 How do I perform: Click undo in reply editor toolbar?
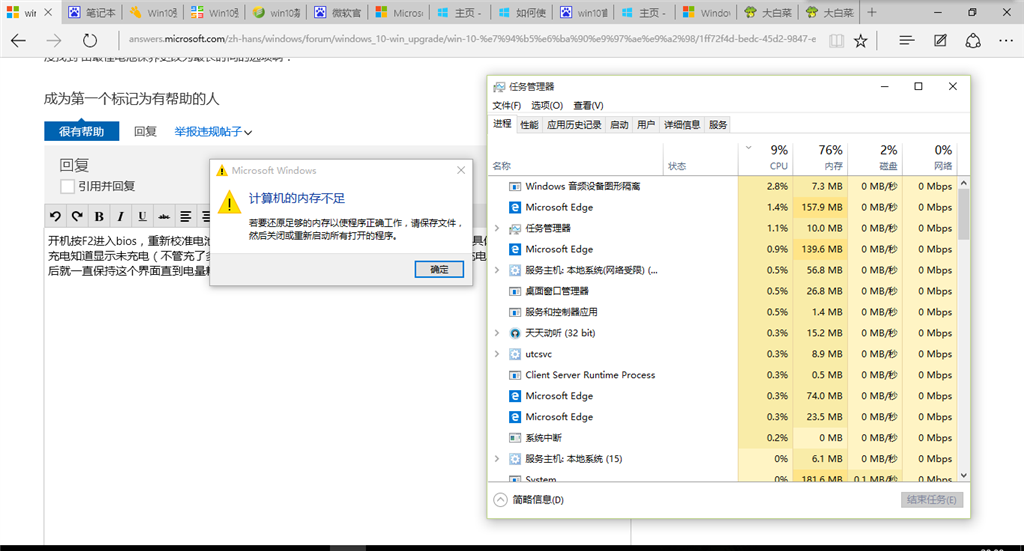pos(55,216)
